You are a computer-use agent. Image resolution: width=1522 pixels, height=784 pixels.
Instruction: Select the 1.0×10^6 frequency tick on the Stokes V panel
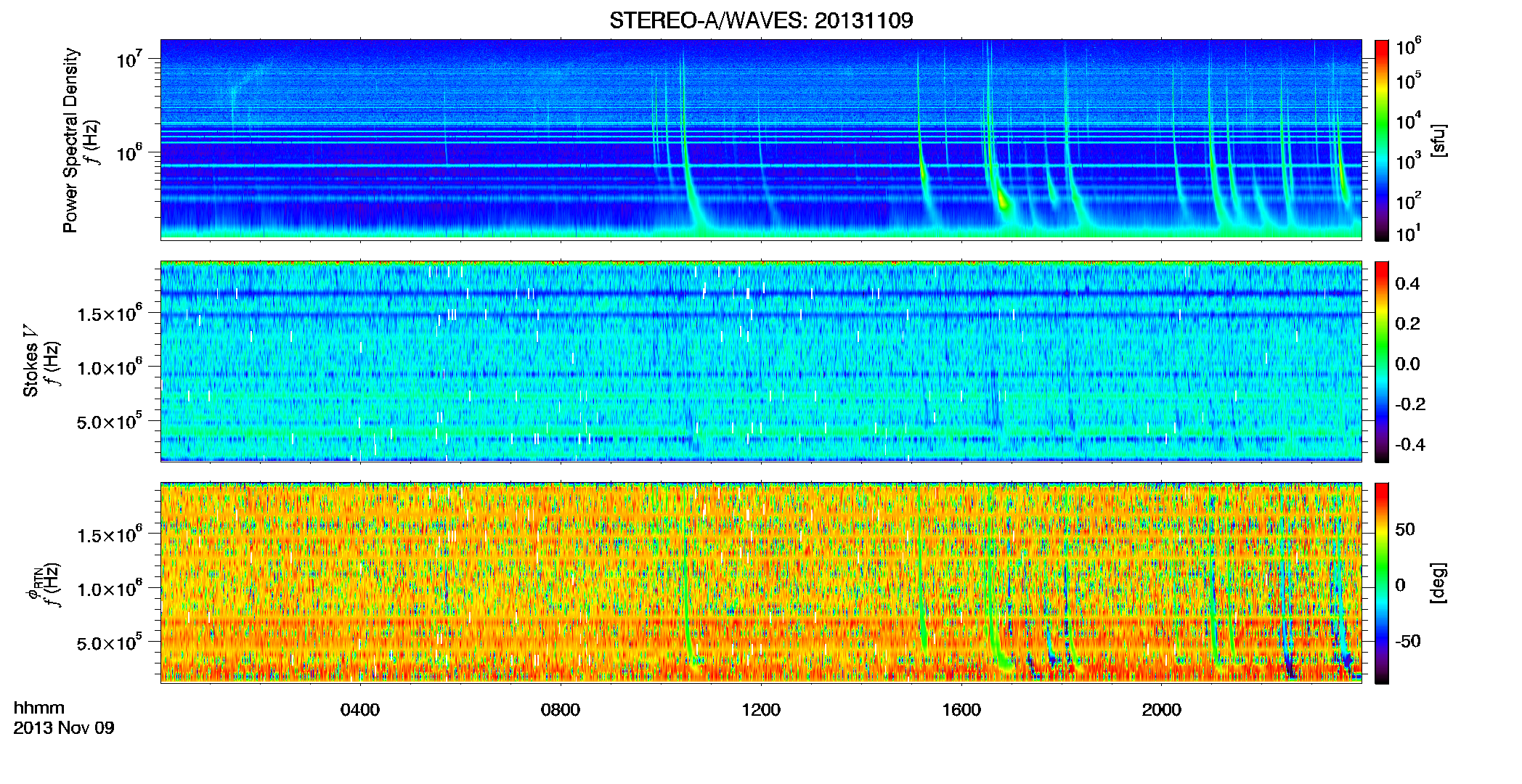coord(110,367)
